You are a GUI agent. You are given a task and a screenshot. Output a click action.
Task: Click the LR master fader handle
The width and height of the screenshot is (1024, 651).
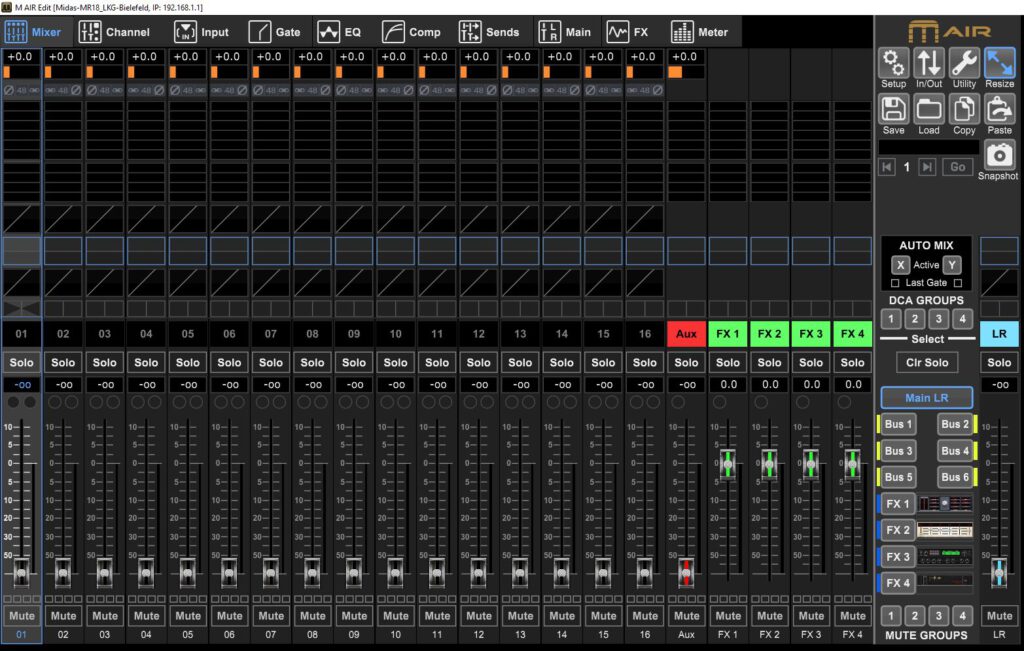(999, 571)
